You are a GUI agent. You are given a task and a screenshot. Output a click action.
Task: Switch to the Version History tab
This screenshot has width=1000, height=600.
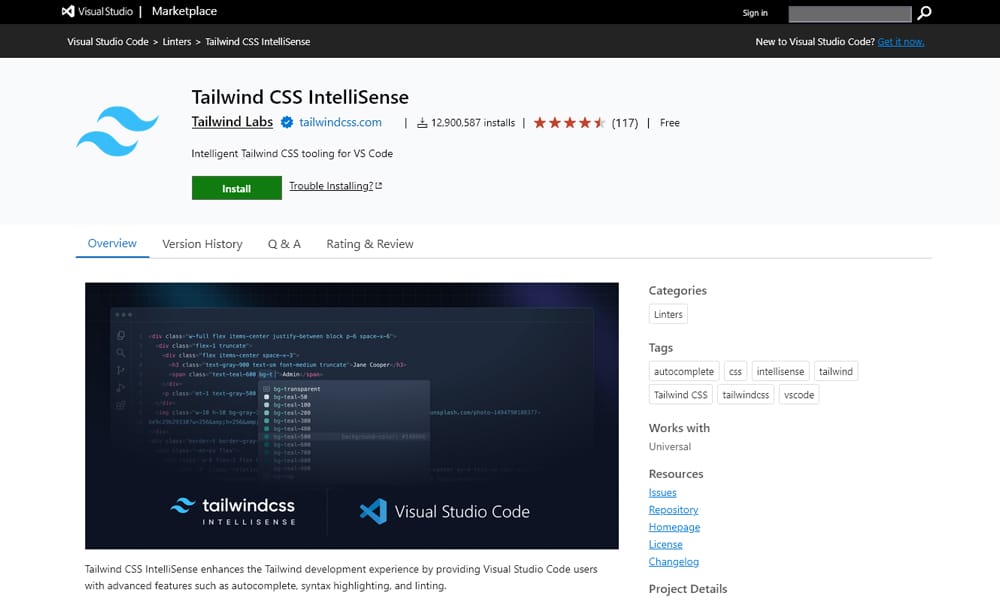click(202, 243)
